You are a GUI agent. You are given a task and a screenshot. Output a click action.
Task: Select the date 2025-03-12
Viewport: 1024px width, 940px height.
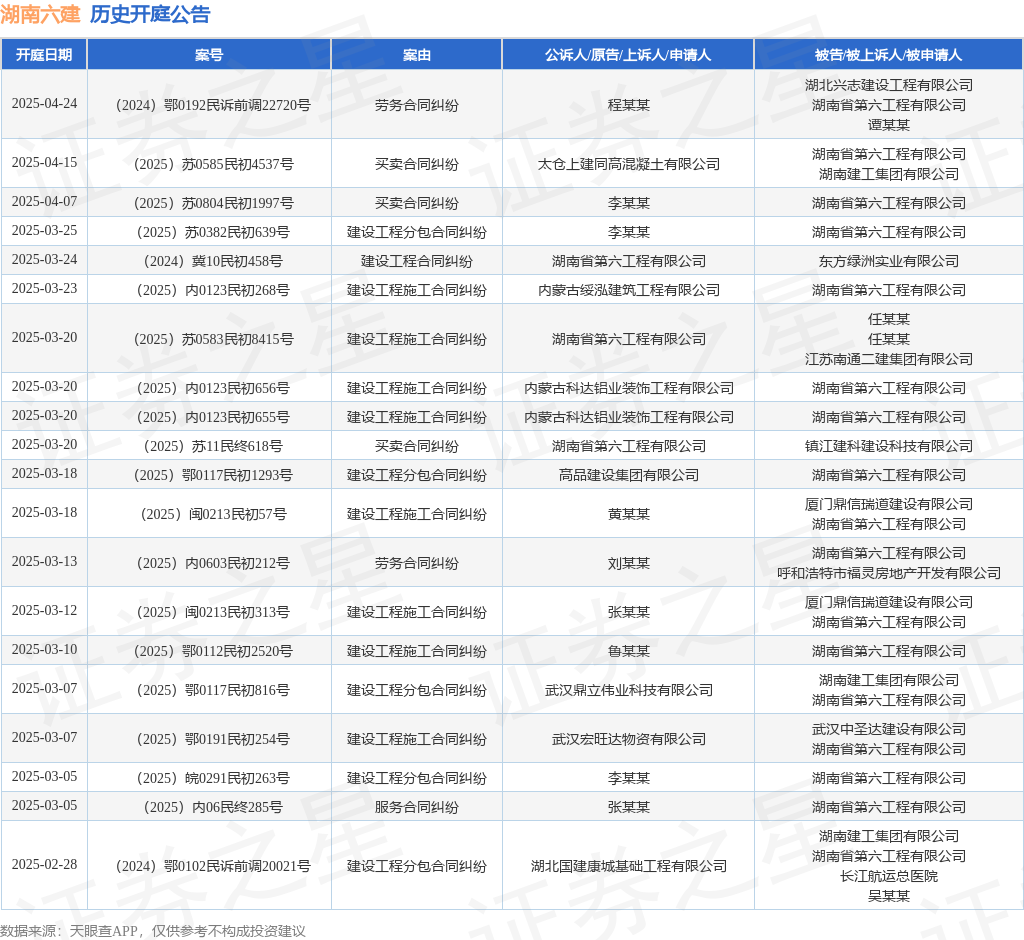tap(44, 611)
